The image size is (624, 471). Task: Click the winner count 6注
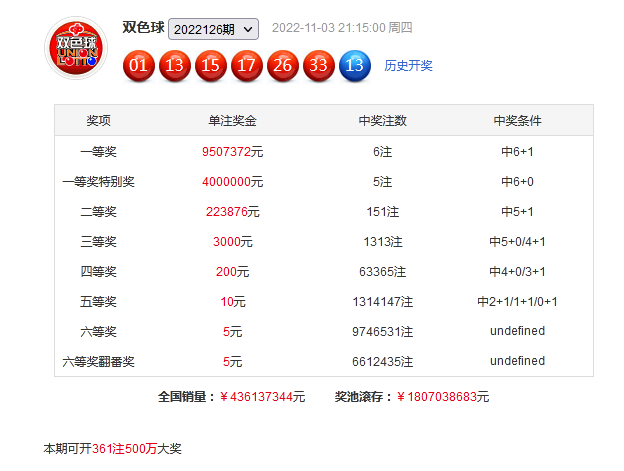pyautogui.click(x=382, y=152)
